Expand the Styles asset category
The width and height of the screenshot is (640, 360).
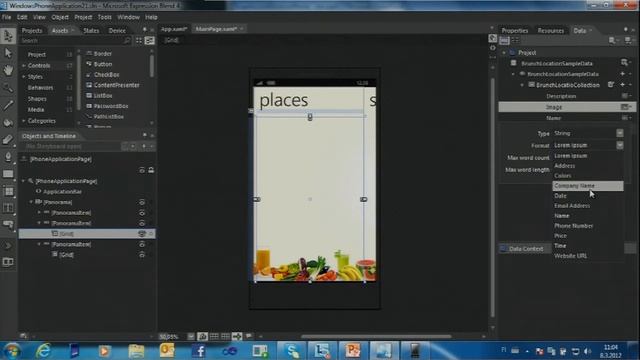[x=24, y=77]
